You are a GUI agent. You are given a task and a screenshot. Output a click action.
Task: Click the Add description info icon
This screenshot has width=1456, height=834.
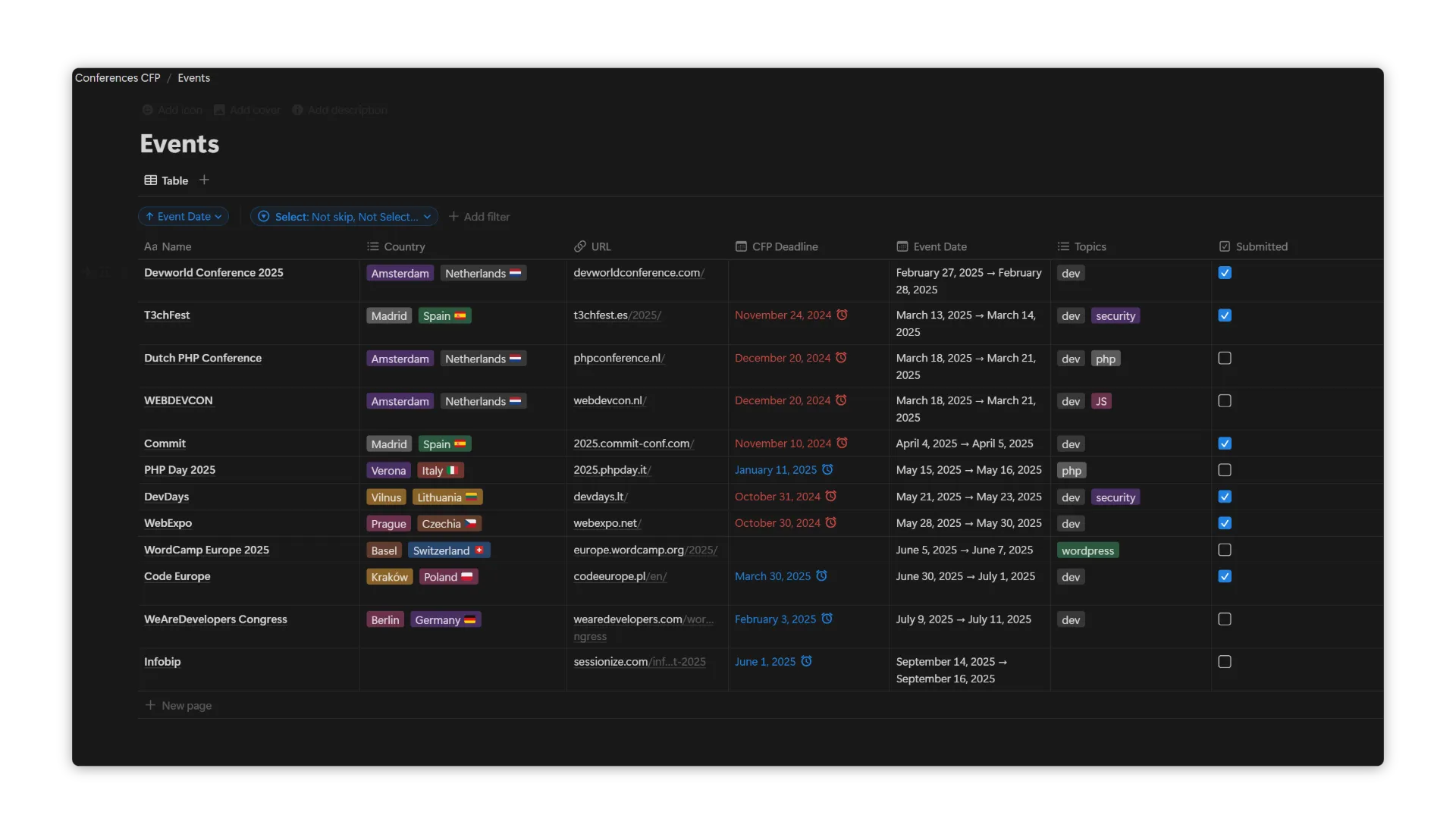298,111
